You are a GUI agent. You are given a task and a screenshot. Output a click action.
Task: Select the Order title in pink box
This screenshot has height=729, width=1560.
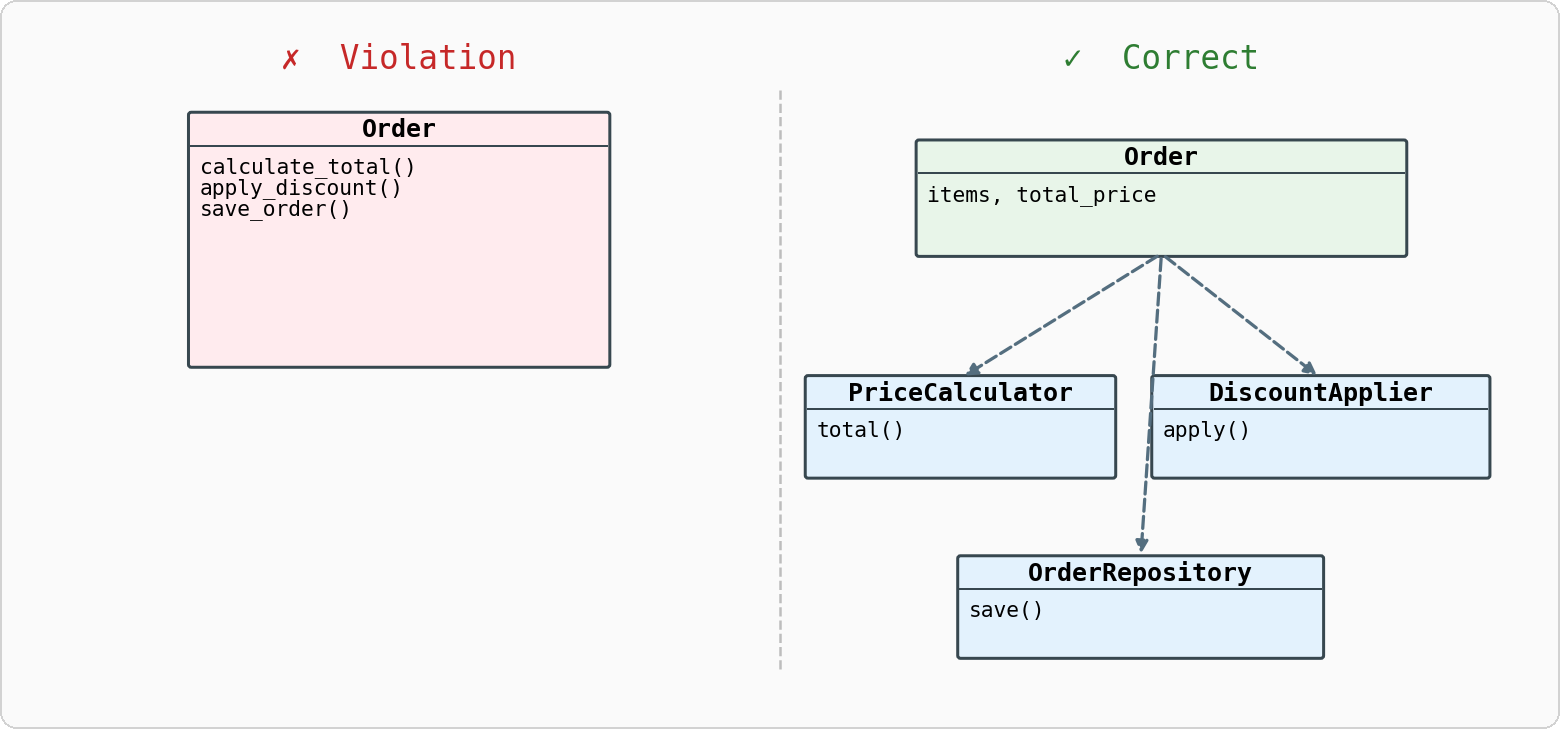tap(398, 129)
